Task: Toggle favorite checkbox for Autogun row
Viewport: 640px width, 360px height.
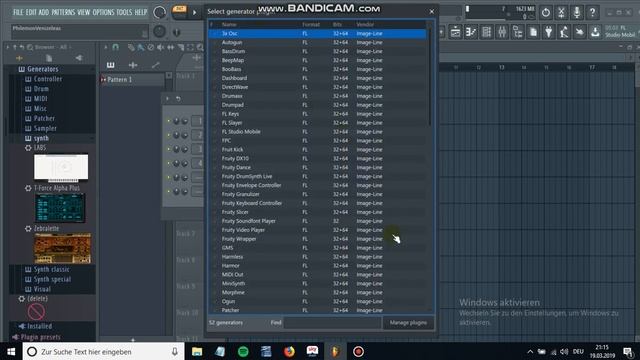Action: 214,42
